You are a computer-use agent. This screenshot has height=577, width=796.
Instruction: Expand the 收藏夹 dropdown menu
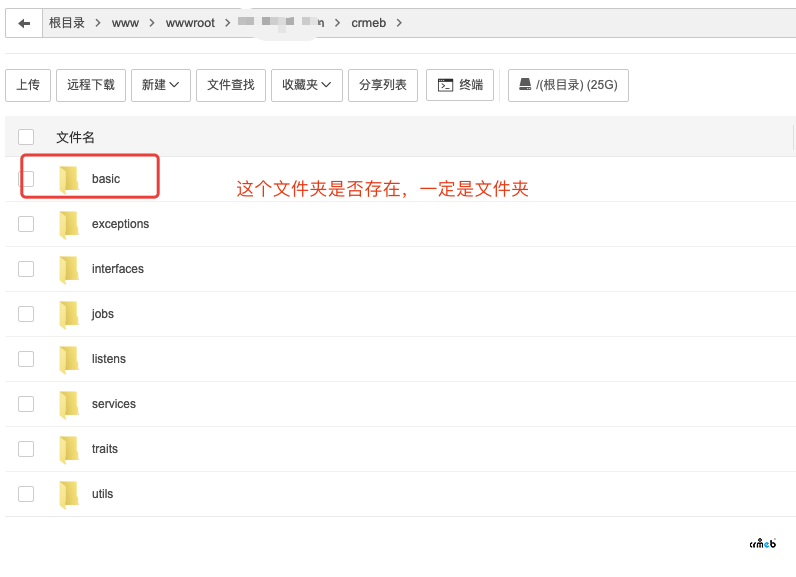point(307,85)
